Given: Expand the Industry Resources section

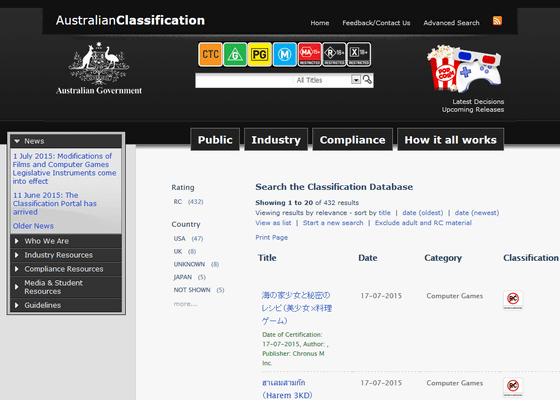Looking at the screenshot, I should click(x=66, y=255).
